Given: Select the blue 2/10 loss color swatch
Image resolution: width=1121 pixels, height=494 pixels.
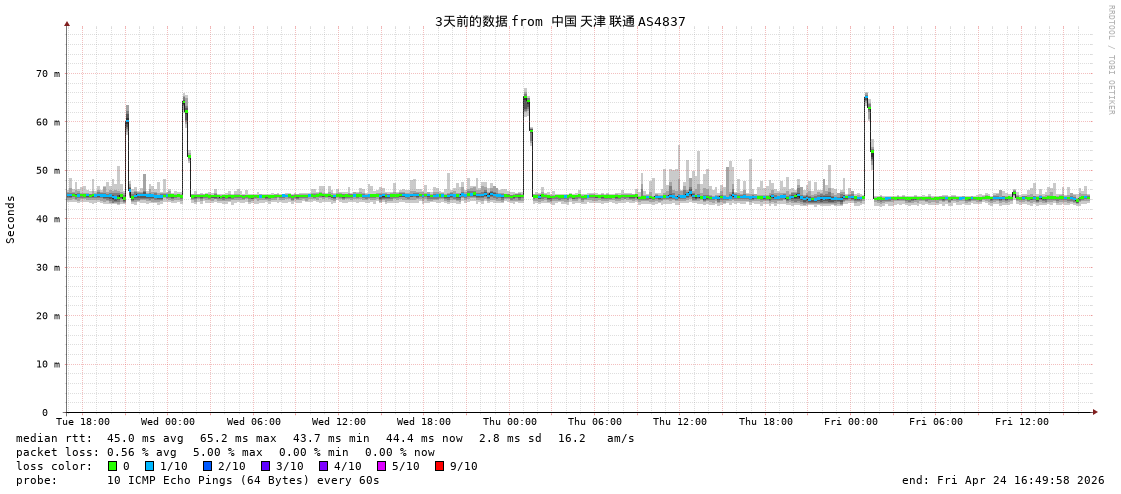Looking at the screenshot, I should point(208,466).
